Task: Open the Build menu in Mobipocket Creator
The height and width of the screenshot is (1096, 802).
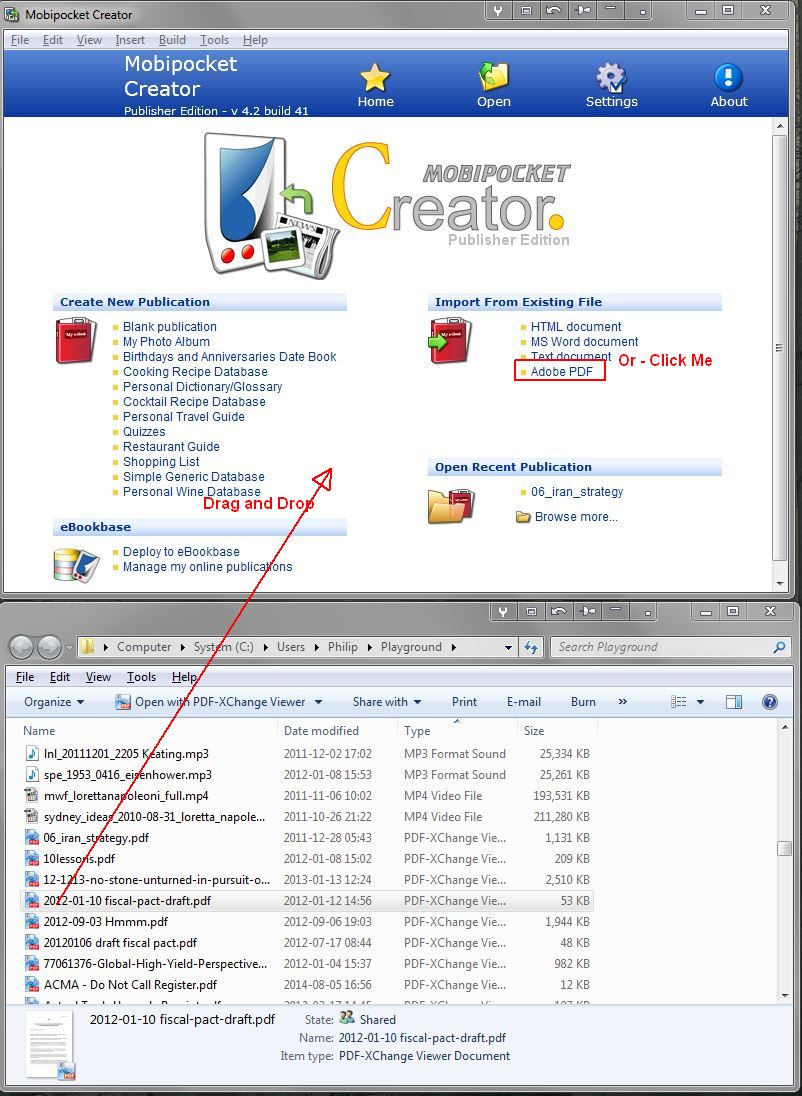Action: pyautogui.click(x=172, y=40)
